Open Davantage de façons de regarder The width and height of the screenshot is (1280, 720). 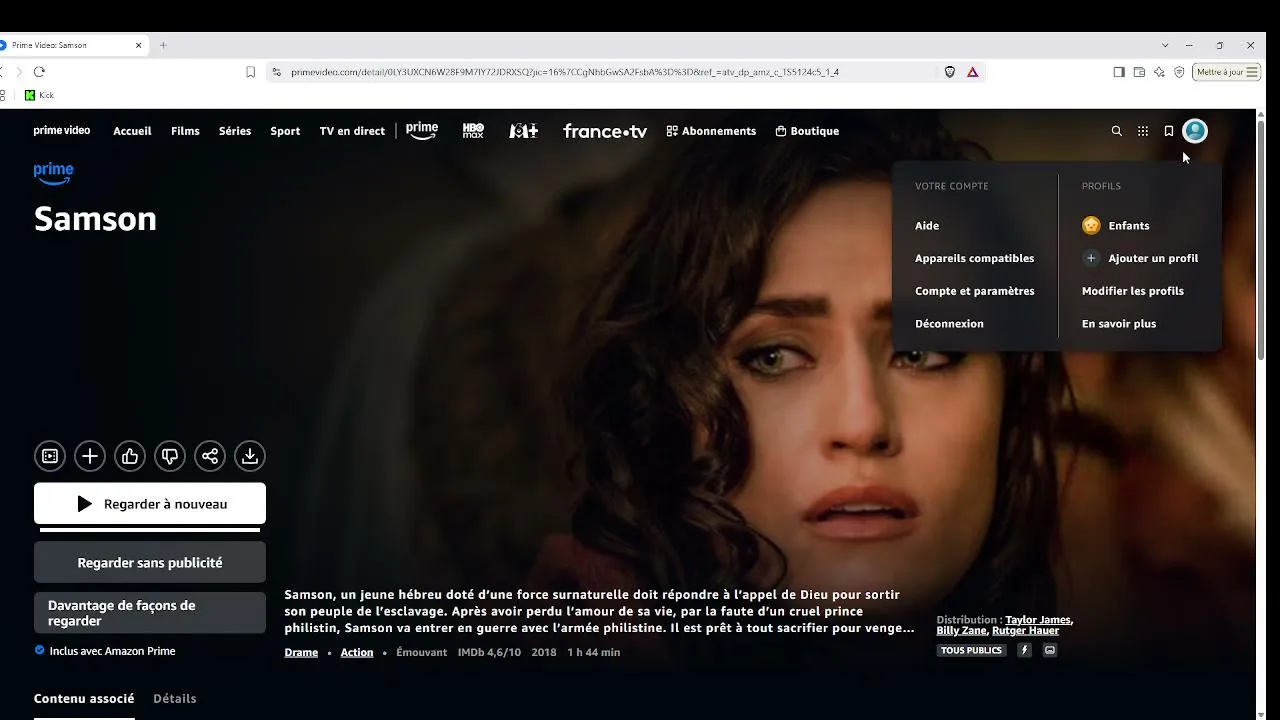150,613
